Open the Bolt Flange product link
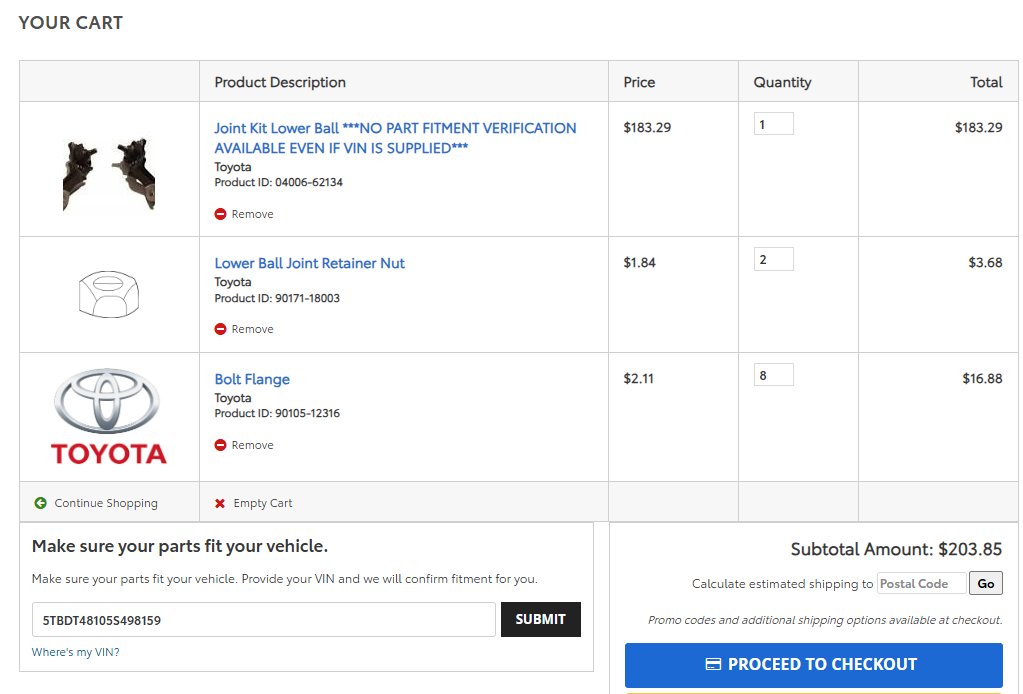The image size is (1023, 694). (x=252, y=379)
